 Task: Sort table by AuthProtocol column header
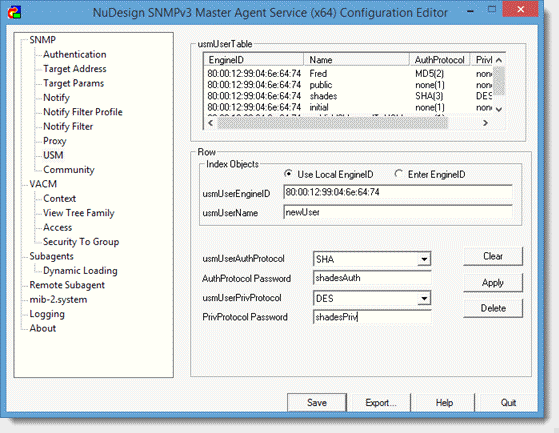pyautogui.click(x=440, y=60)
